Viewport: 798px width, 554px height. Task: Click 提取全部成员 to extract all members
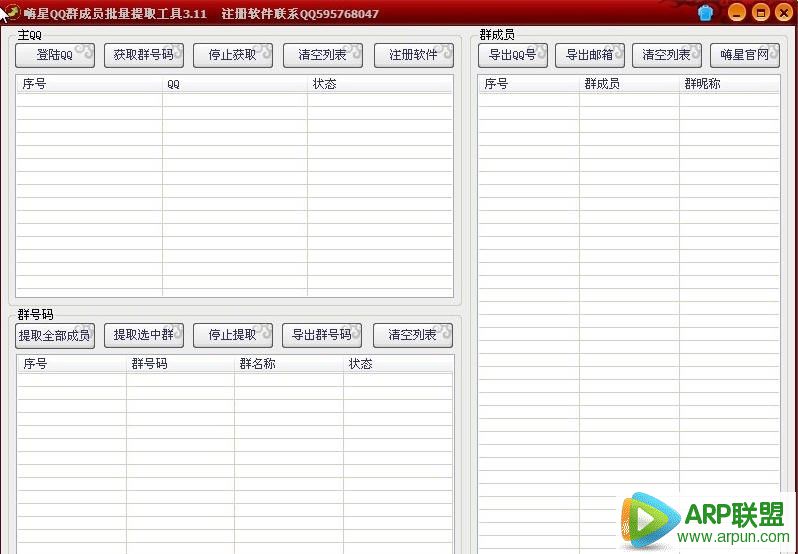[55, 335]
